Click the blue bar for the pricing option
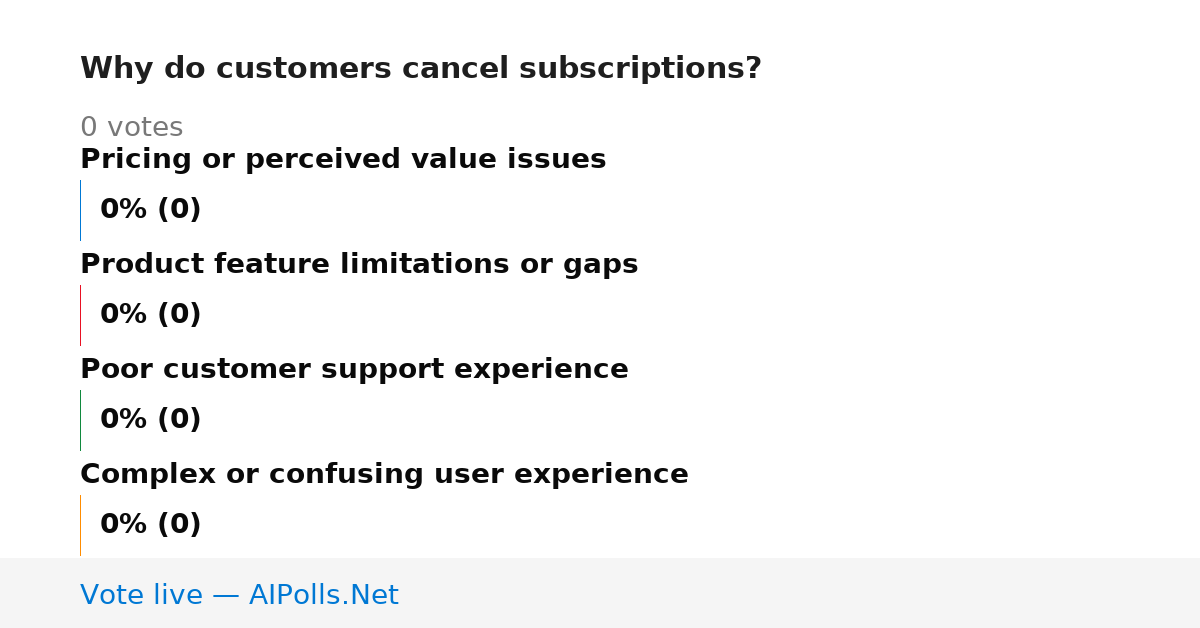The height and width of the screenshot is (628, 1200). coord(81,210)
